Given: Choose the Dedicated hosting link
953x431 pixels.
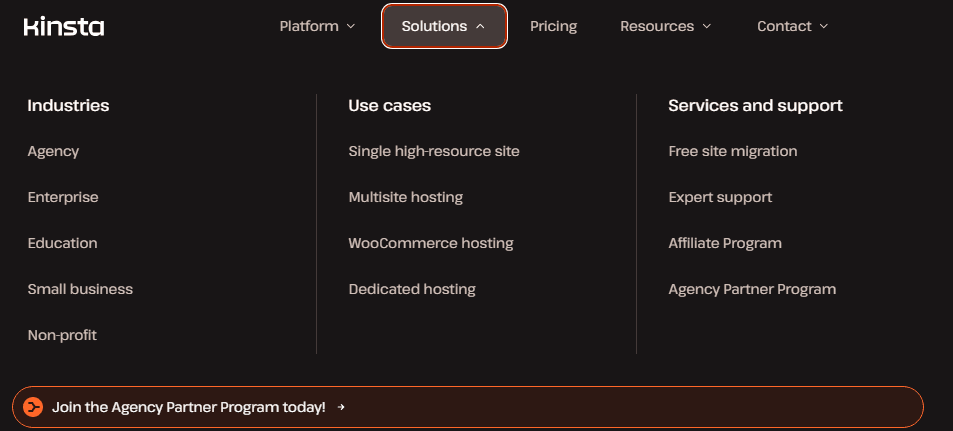Looking at the screenshot, I should click(412, 289).
